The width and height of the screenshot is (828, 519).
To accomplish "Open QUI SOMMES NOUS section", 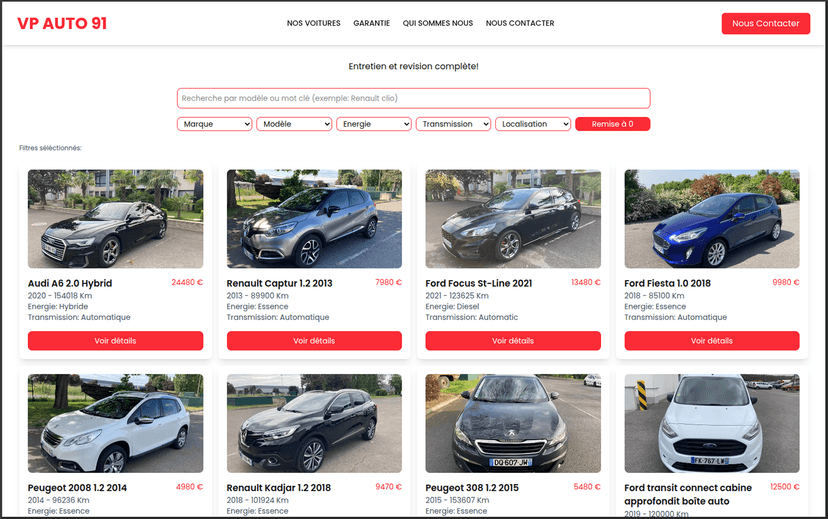I will (437, 23).
